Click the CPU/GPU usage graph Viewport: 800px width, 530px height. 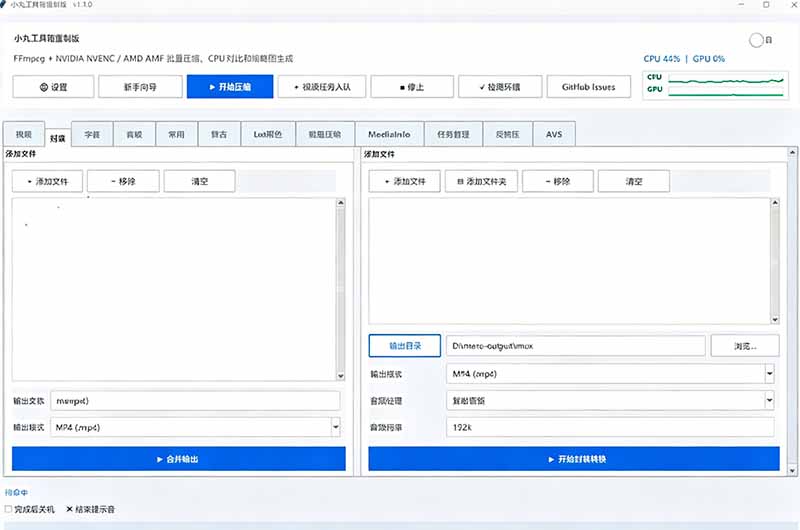(716, 85)
